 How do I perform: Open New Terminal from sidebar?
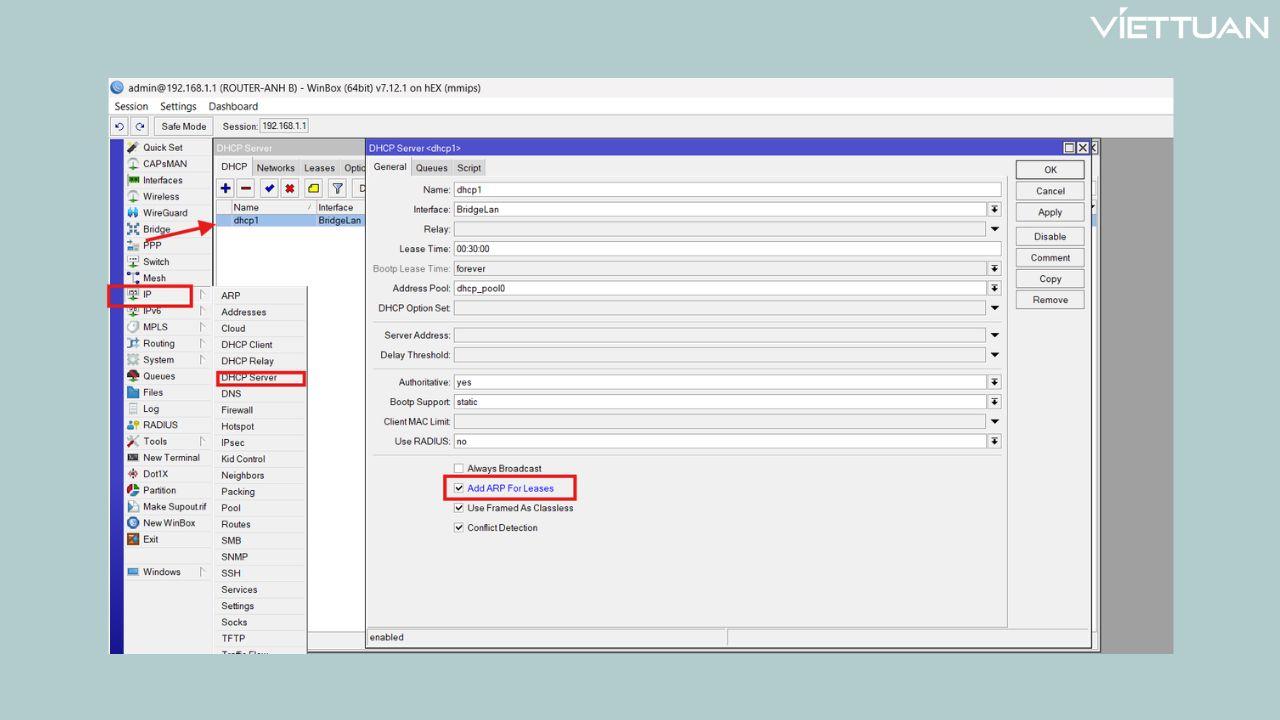point(171,458)
